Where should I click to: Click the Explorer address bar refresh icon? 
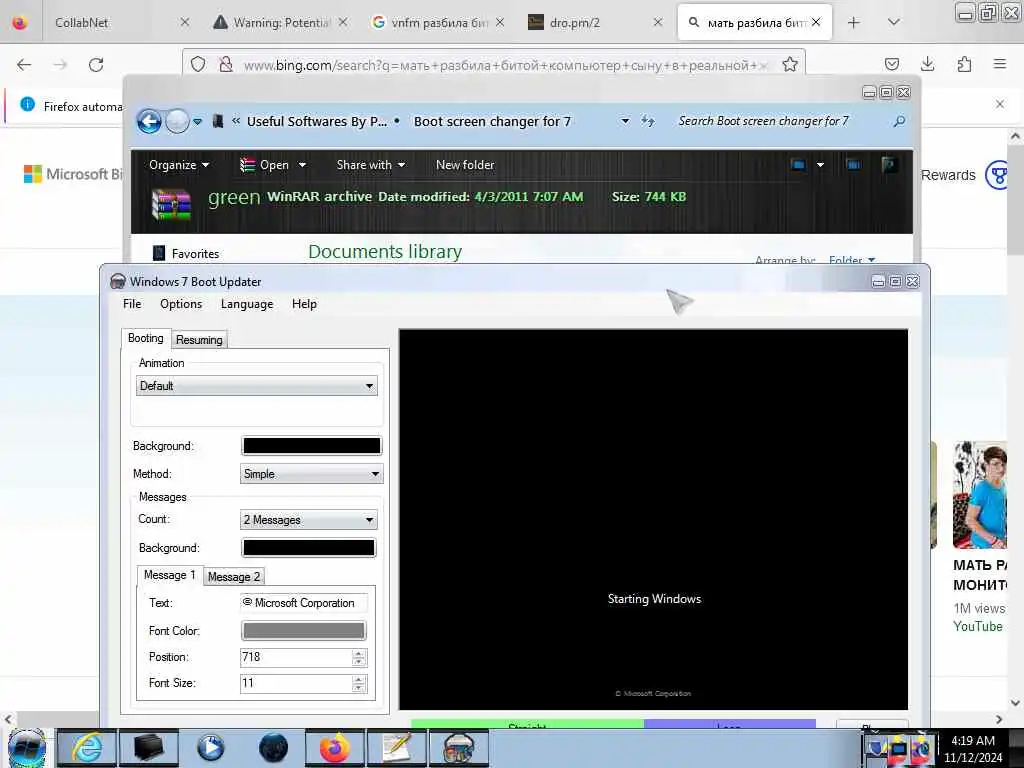pos(647,121)
